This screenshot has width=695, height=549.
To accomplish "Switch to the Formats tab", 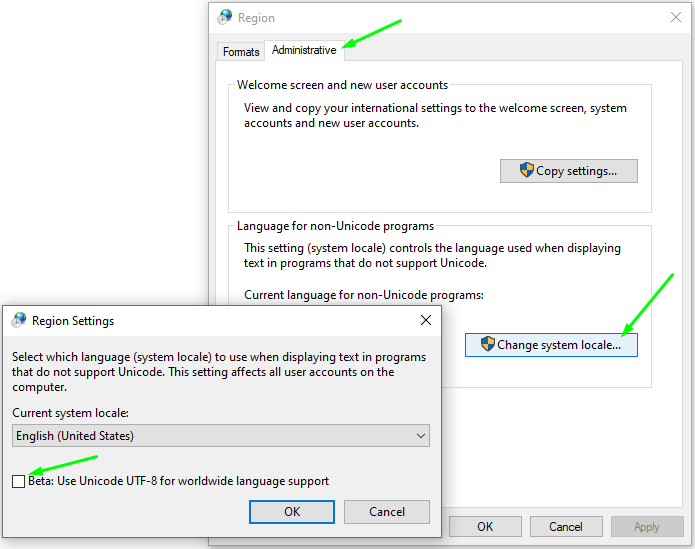I will (241, 52).
